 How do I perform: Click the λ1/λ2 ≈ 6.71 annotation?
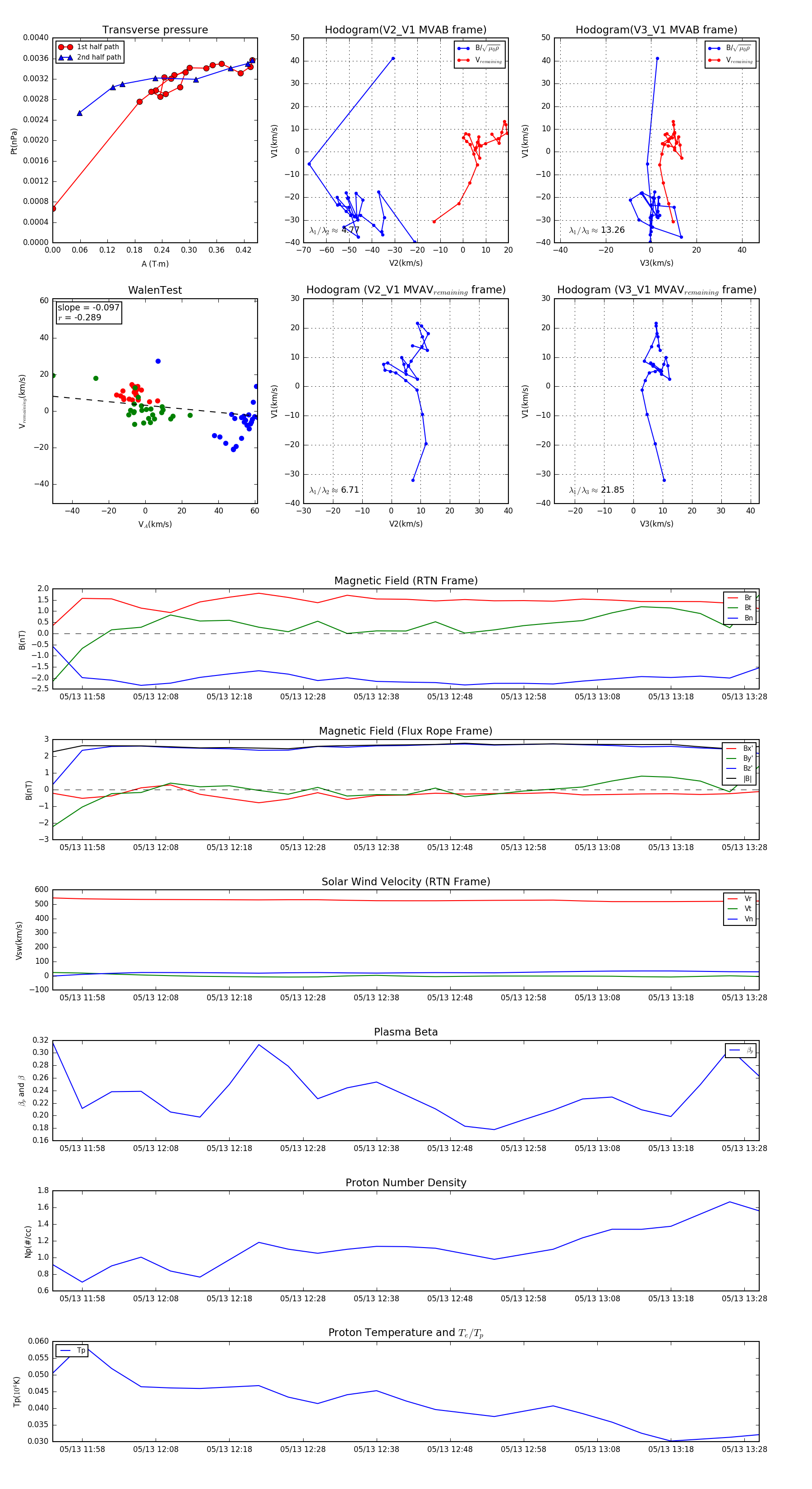(x=334, y=490)
